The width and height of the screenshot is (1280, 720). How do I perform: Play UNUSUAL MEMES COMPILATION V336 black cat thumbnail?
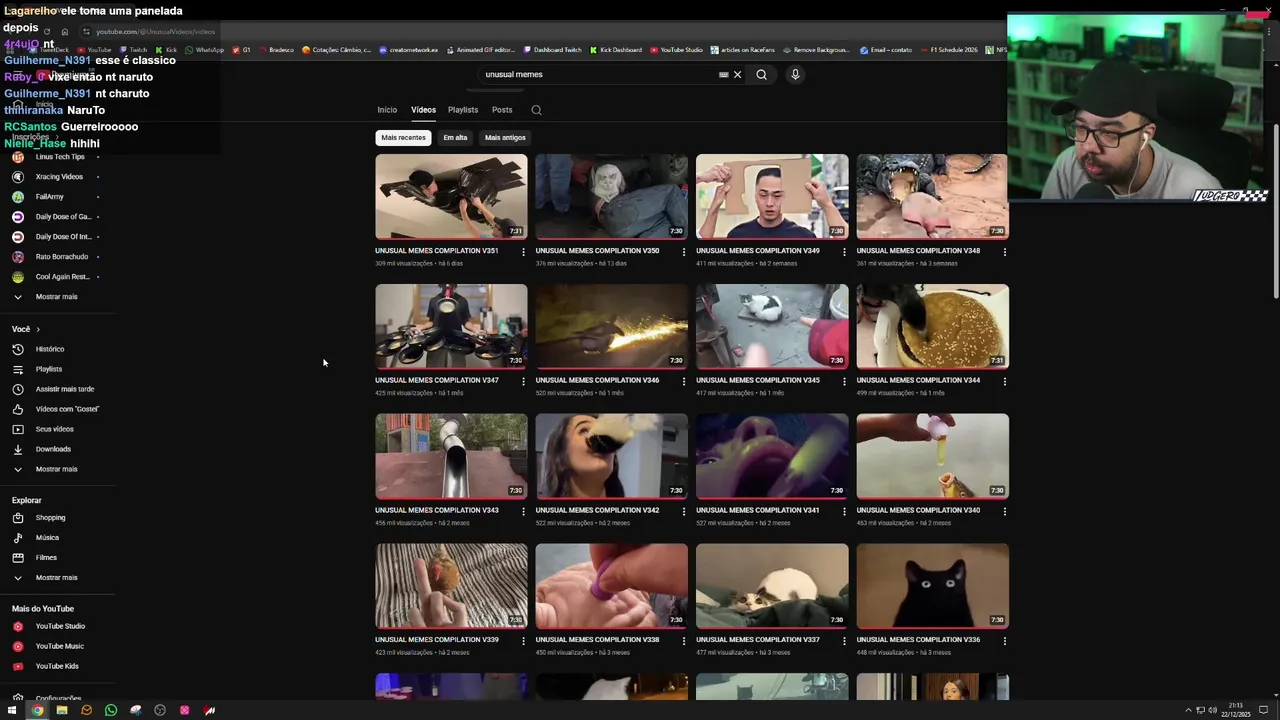point(932,586)
